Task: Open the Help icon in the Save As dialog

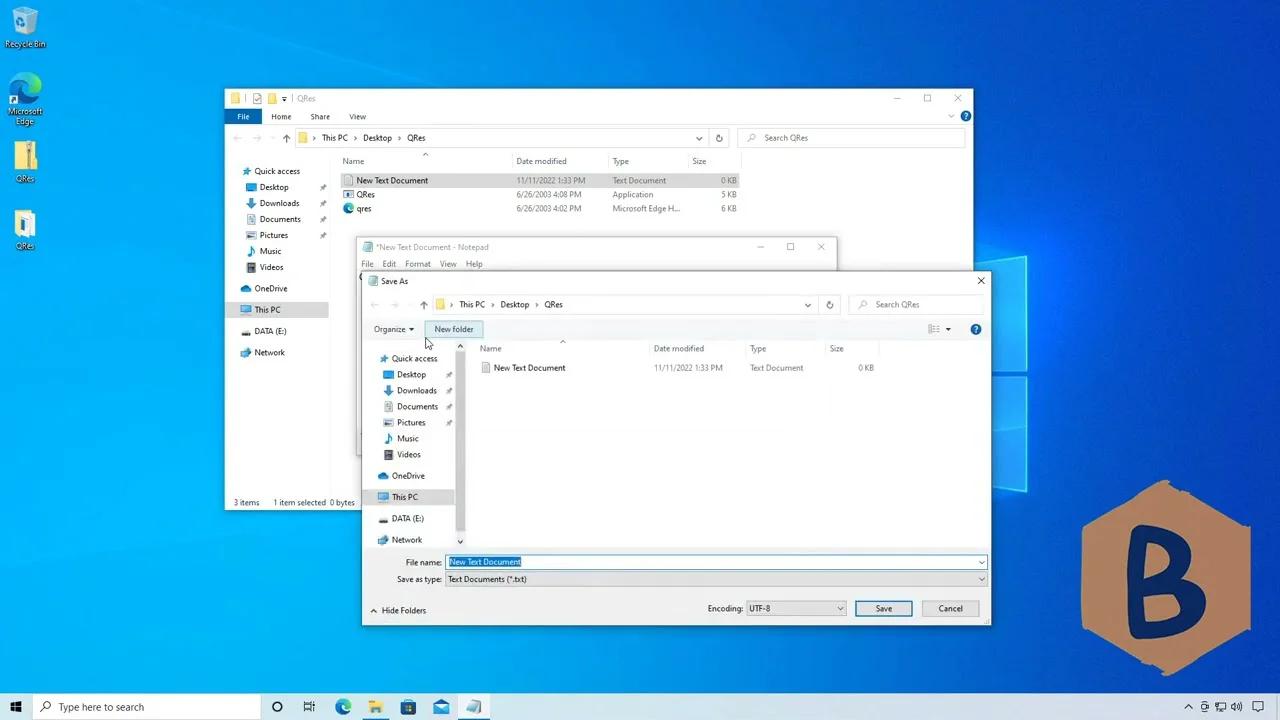Action: click(x=975, y=329)
